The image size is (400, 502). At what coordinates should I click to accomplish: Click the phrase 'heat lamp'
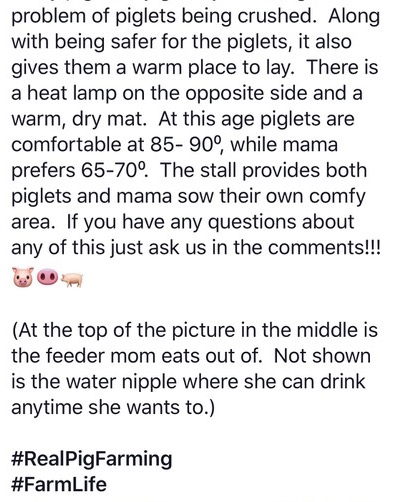72,94
